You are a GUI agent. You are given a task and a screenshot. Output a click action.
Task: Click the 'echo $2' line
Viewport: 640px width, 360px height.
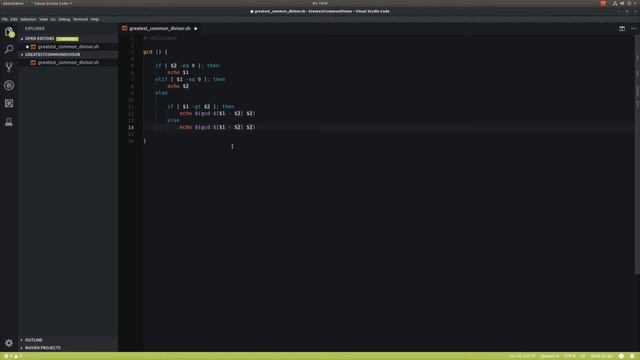pyautogui.click(x=178, y=86)
